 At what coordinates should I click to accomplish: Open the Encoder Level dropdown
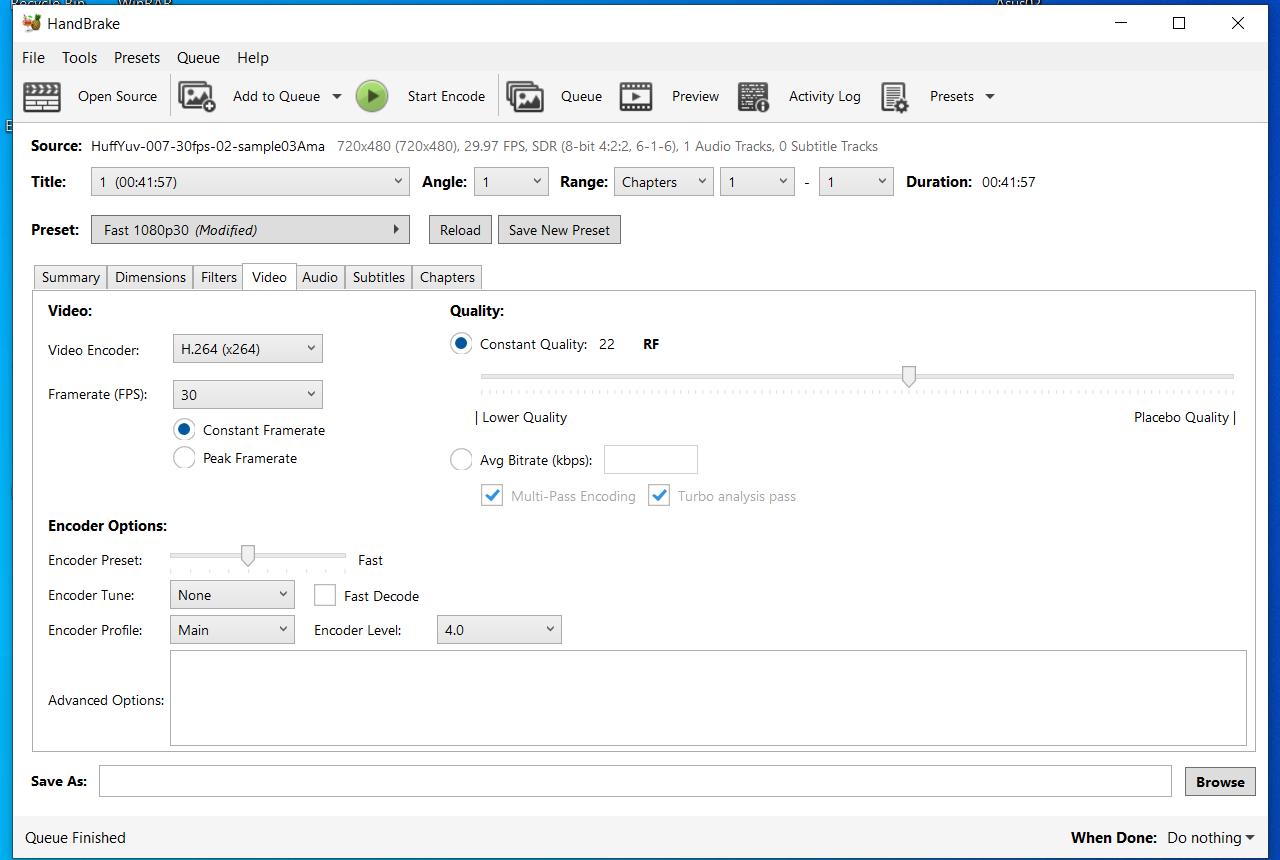point(499,630)
